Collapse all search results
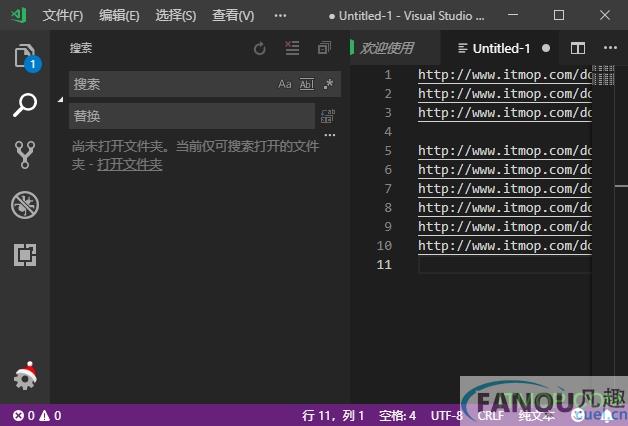628x426 pixels. coord(324,48)
